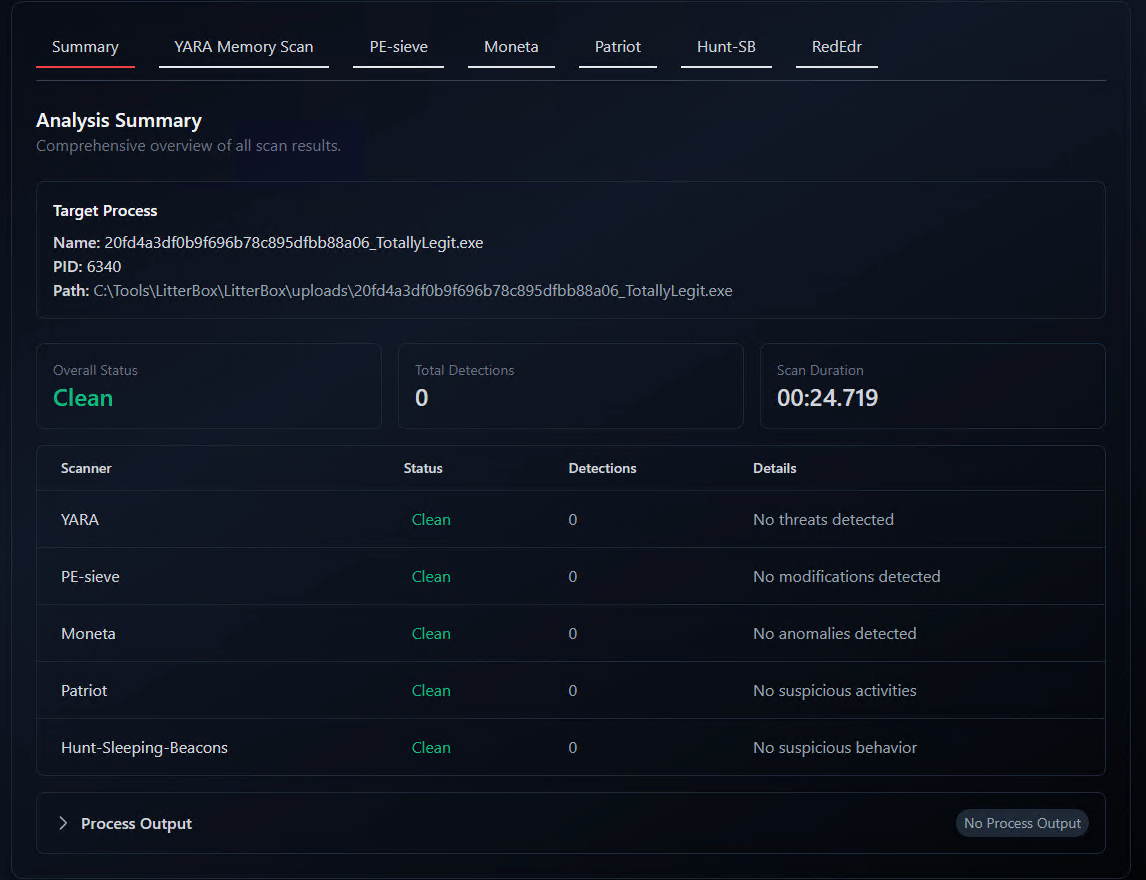Select the Summary tab
Viewport: 1146px width, 880px height.
tap(85, 47)
